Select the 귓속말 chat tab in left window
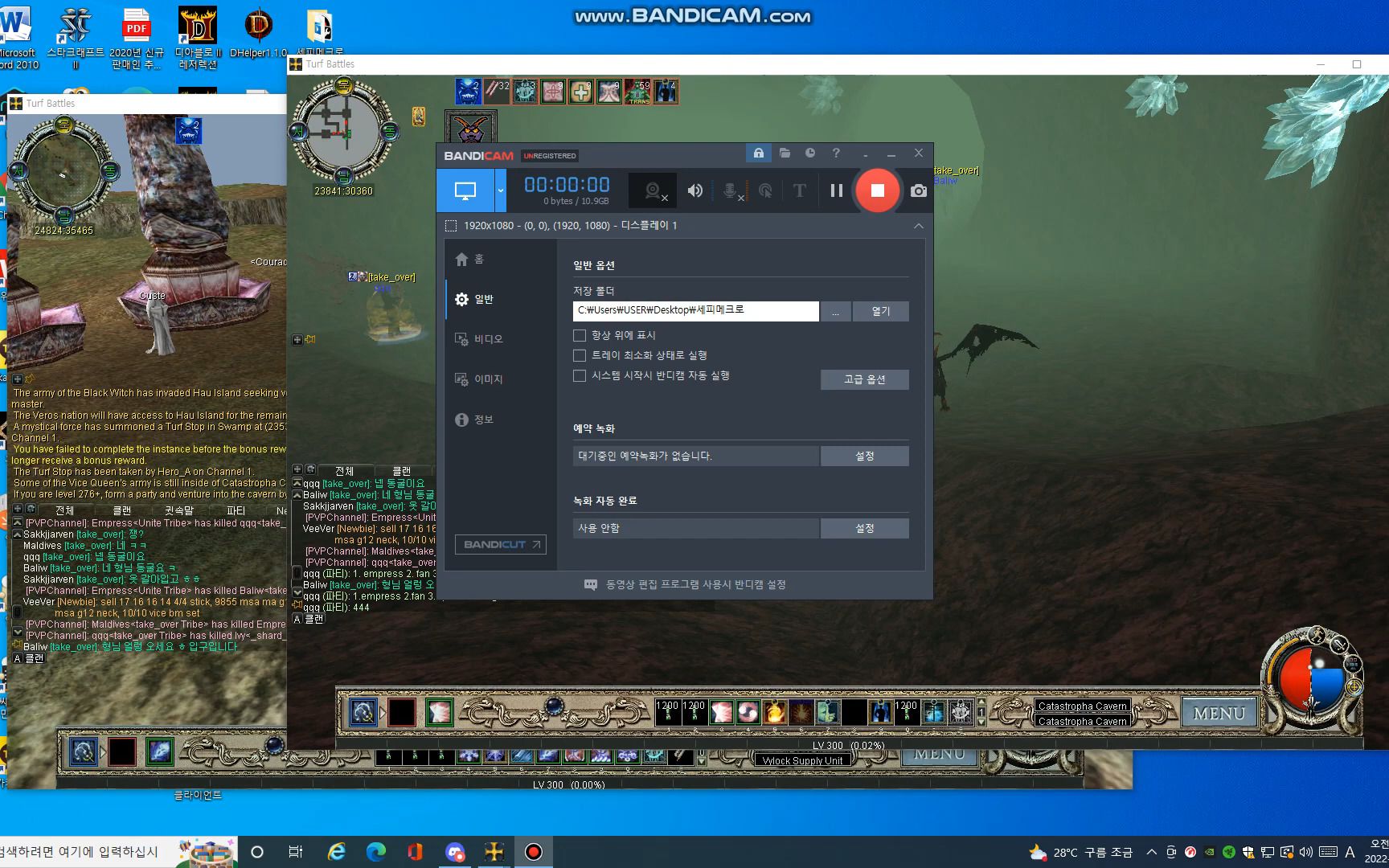This screenshot has height=868, width=1389. click(x=178, y=510)
